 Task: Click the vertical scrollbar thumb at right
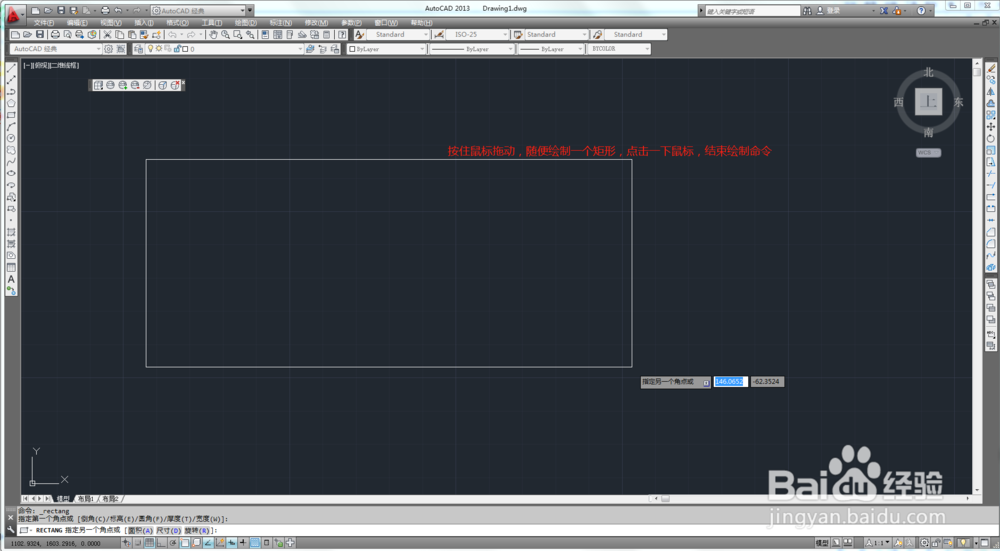point(977,72)
